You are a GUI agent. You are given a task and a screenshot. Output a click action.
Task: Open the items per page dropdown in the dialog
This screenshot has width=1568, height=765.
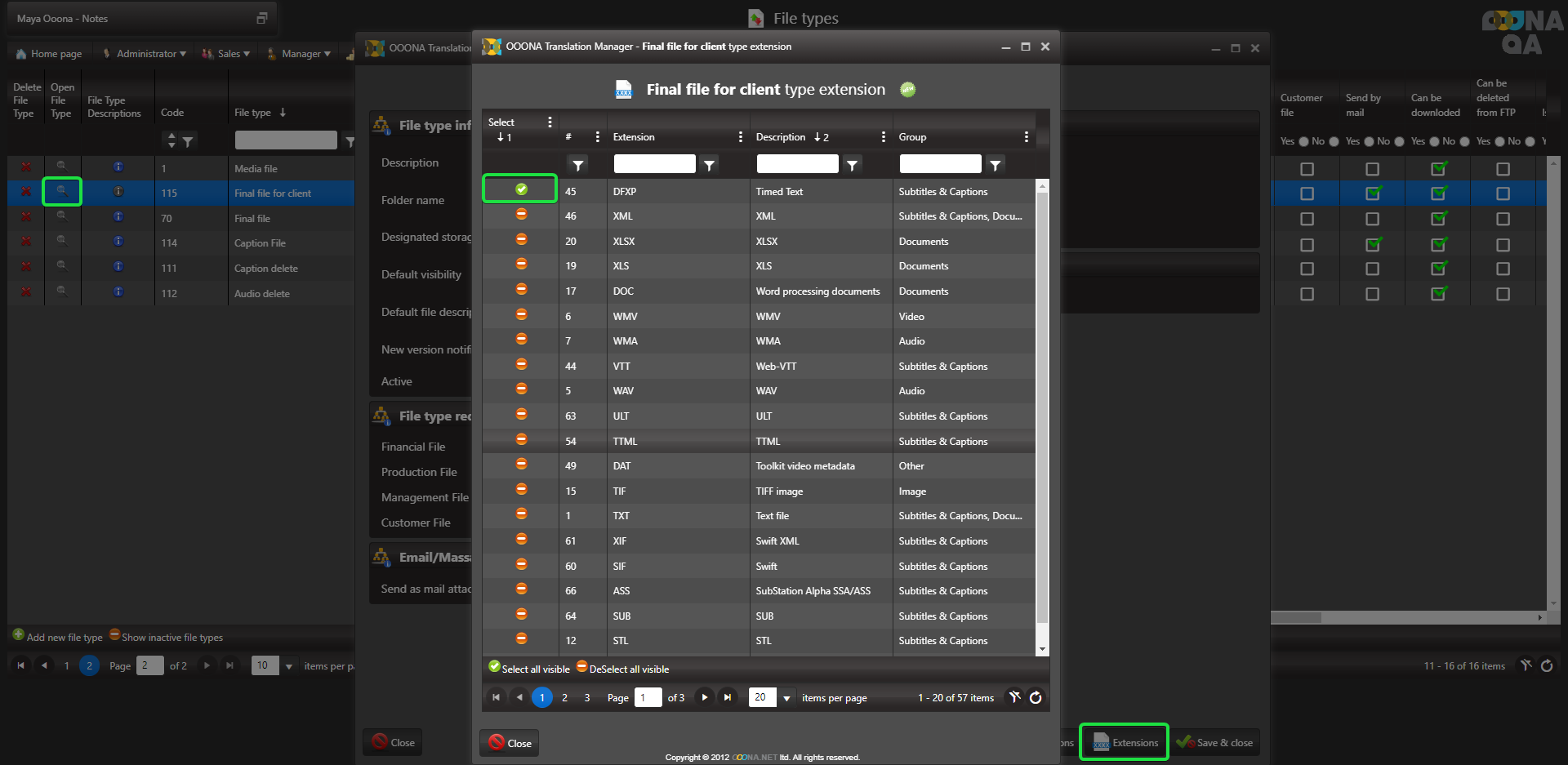[x=786, y=698]
